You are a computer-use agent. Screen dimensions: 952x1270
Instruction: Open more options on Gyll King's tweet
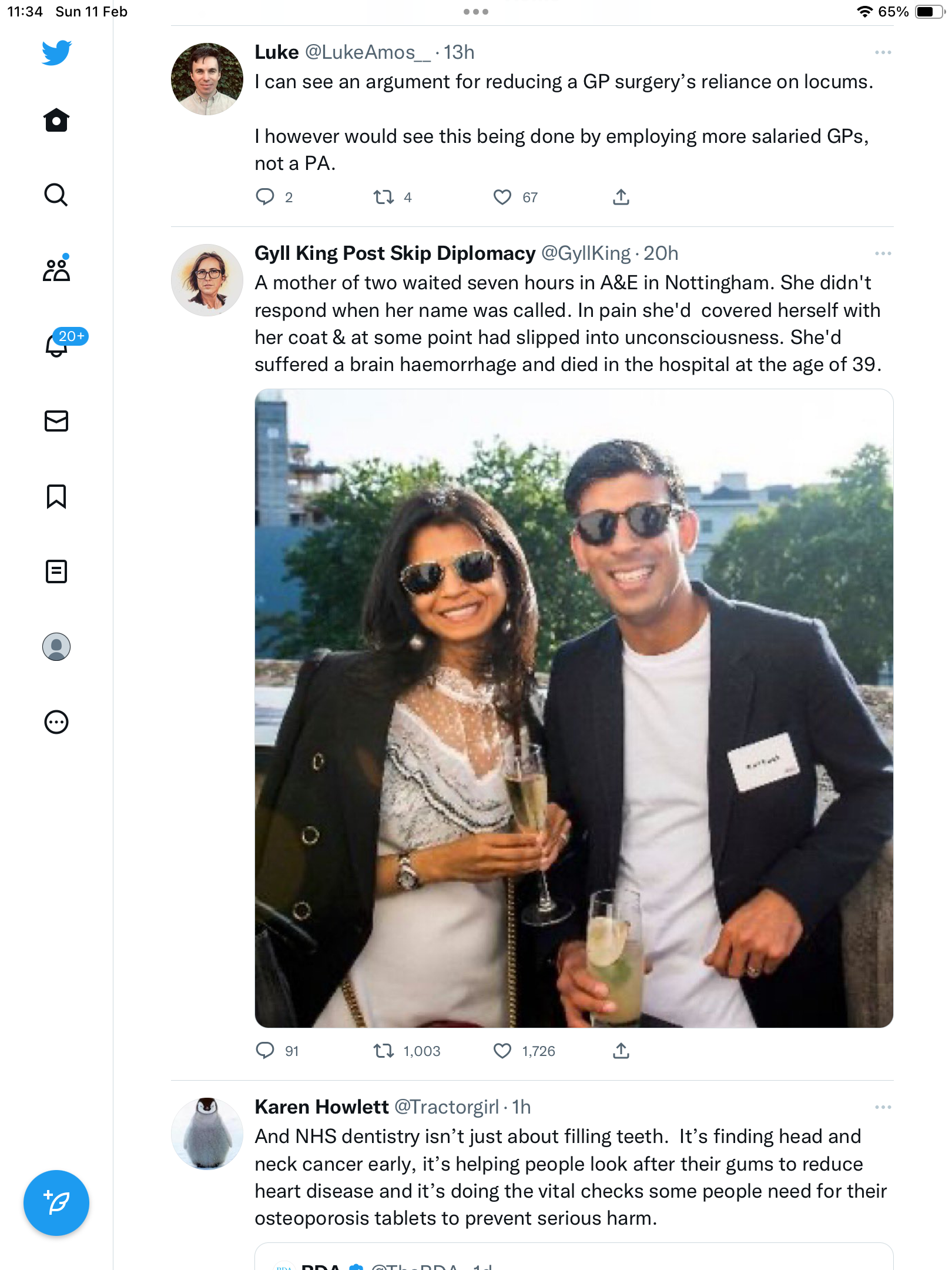(x=883, y=253)
